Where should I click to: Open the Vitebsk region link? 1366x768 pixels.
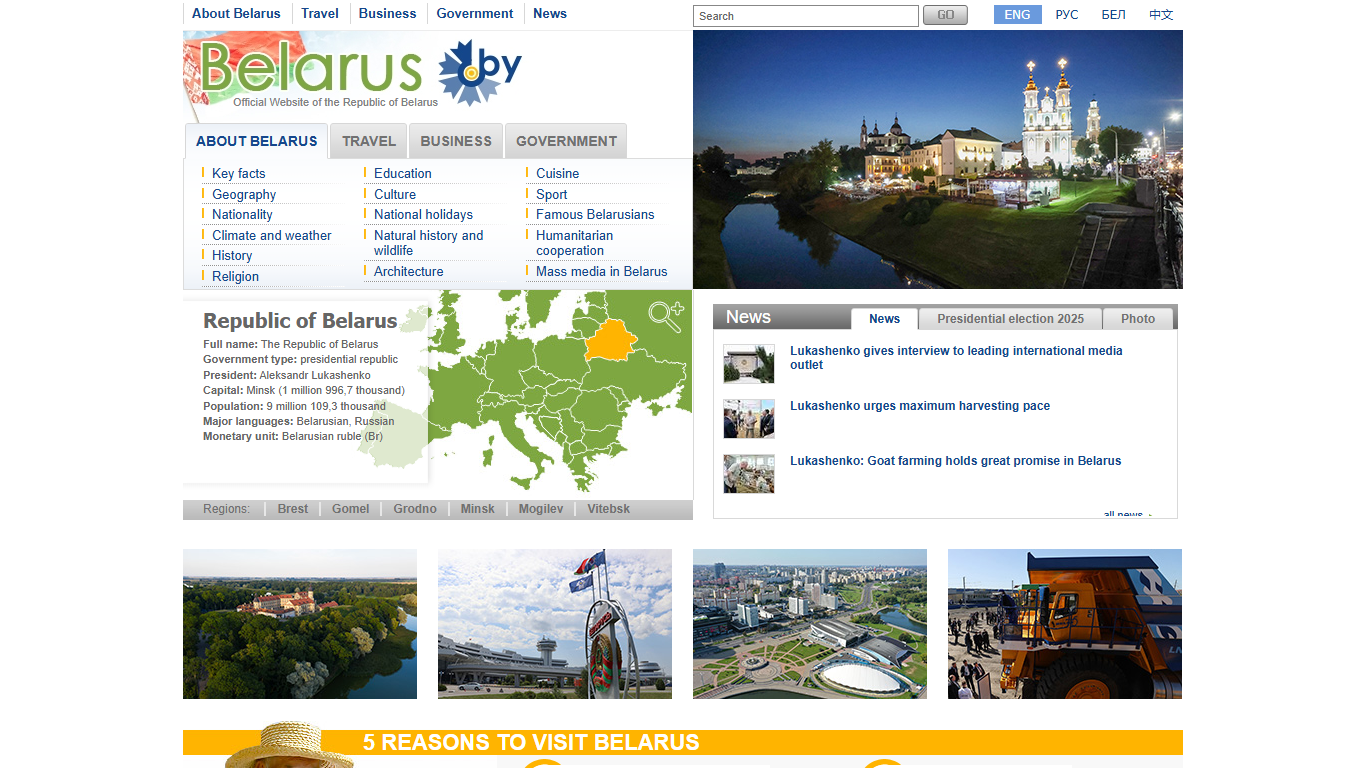pos(609,509)
